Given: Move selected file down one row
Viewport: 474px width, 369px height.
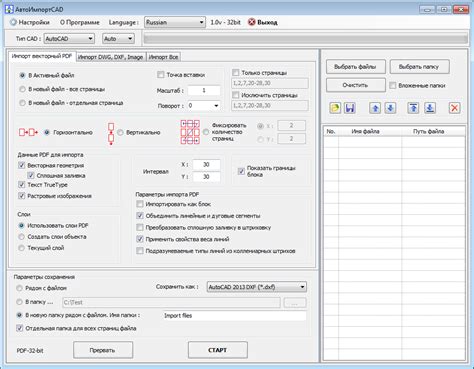Looking at the screenshot, I should 390,108.
